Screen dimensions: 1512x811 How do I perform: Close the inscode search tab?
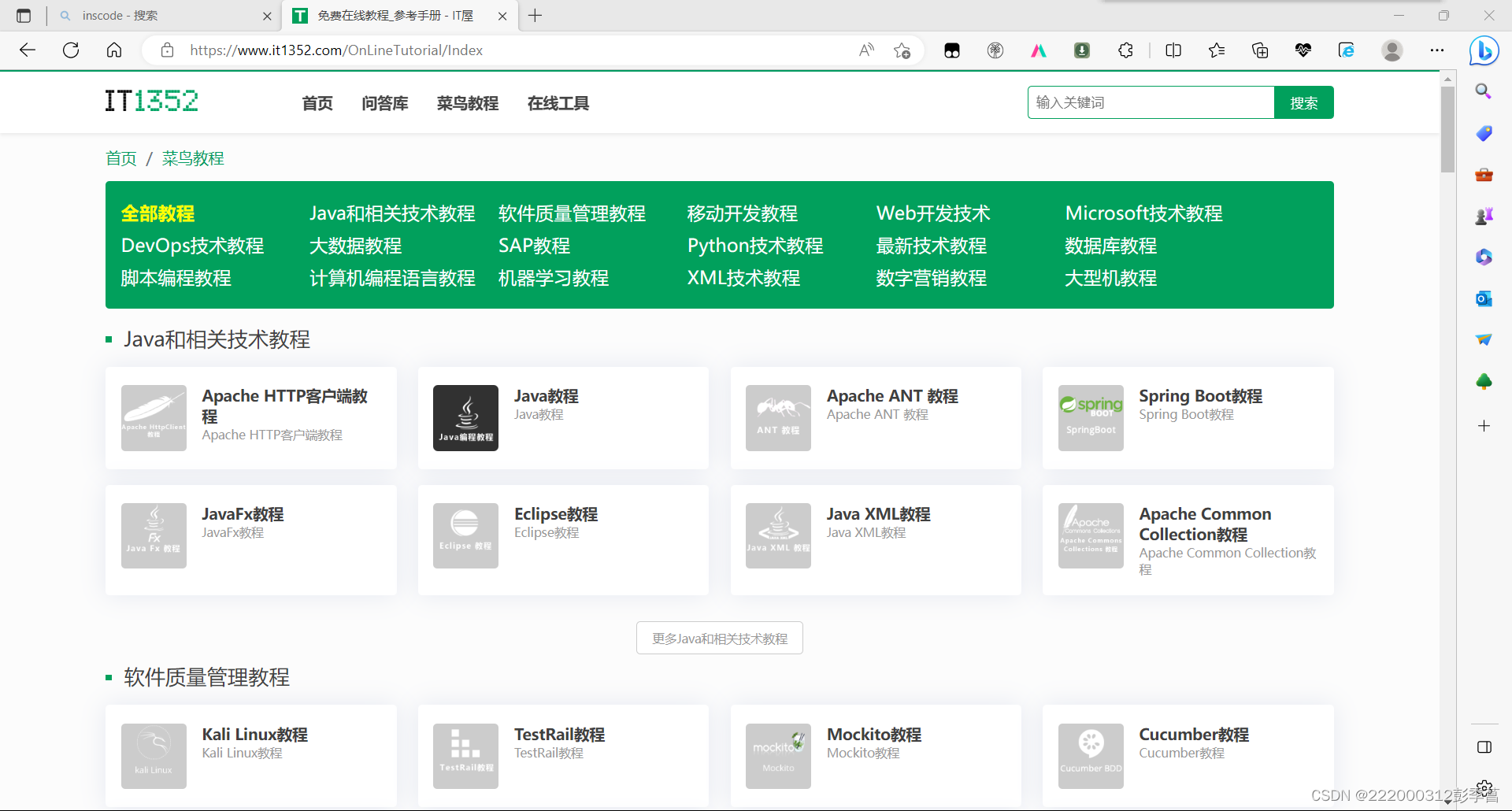(x=267, y=16)
